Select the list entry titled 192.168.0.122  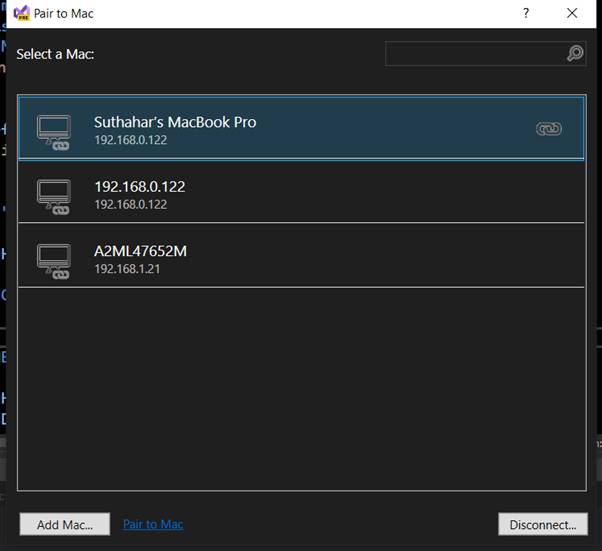(301, 193)
